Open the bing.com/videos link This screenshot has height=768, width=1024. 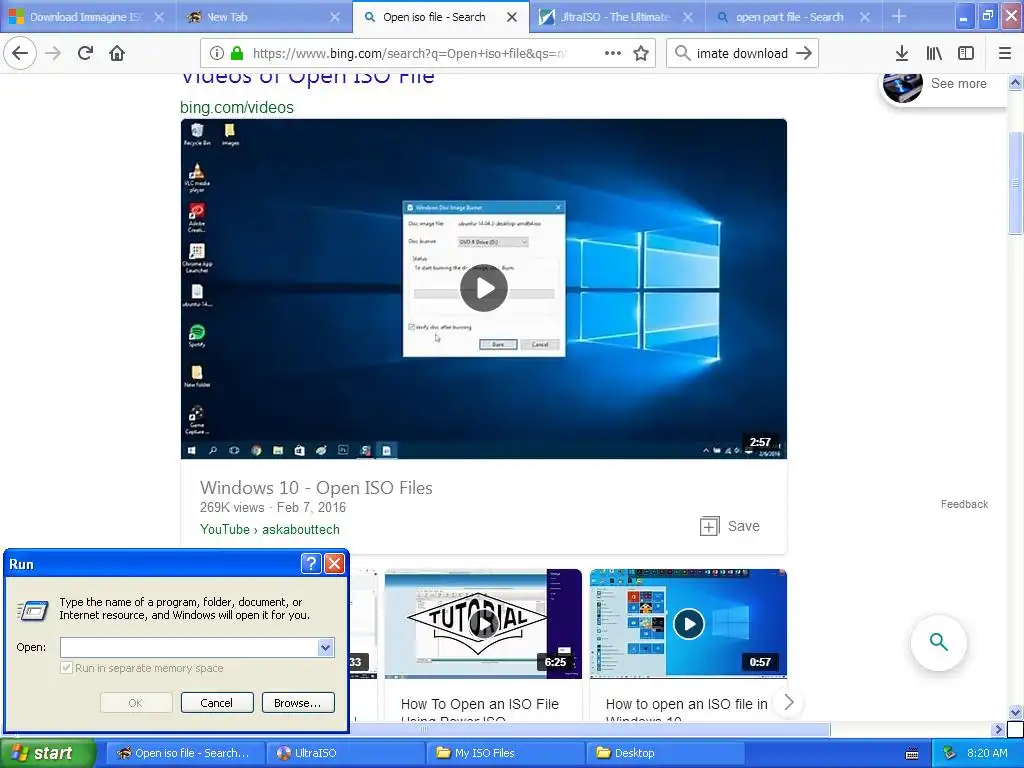[x=237, y=107]
